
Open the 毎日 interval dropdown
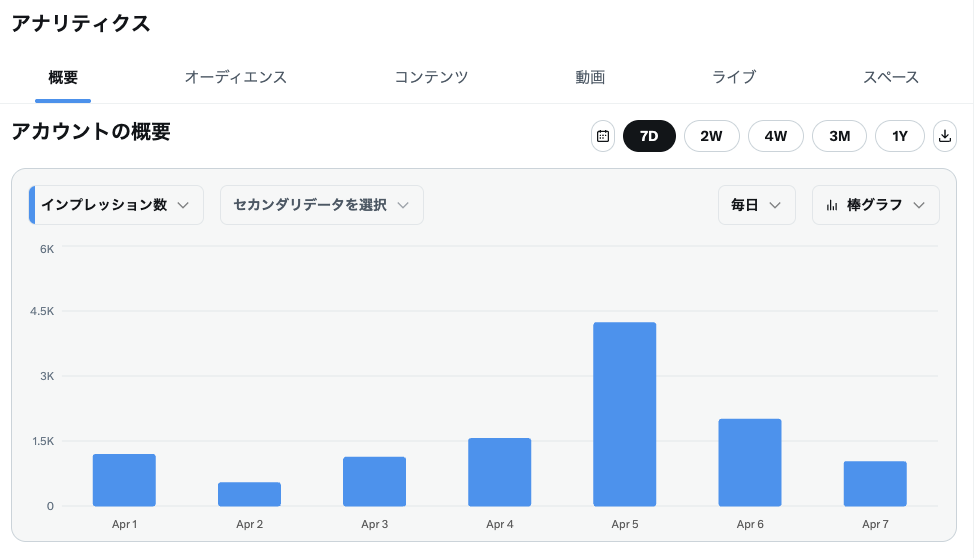[756, 205]
